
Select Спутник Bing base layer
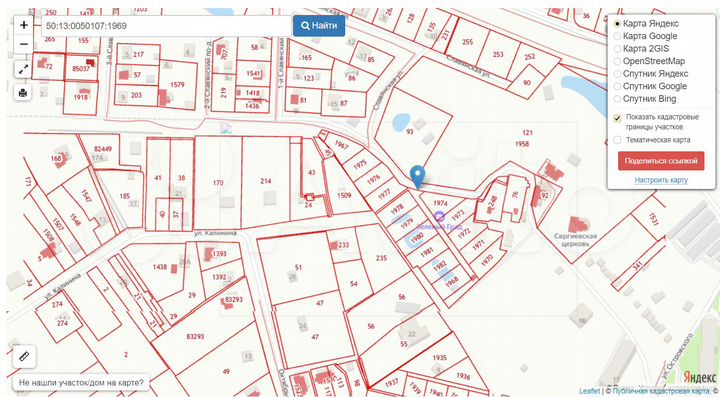(618, 99)
